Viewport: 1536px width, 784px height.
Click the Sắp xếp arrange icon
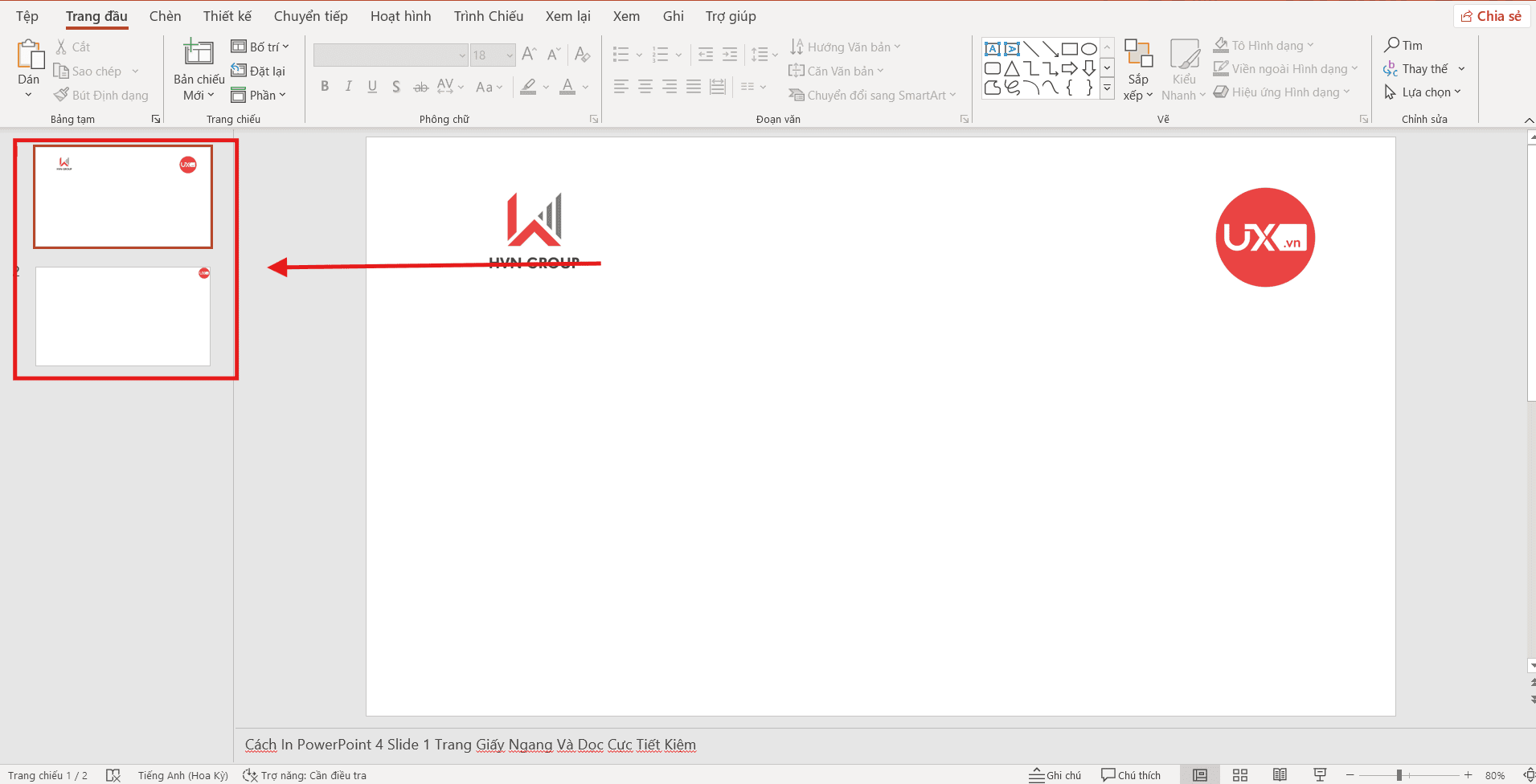1137,54
